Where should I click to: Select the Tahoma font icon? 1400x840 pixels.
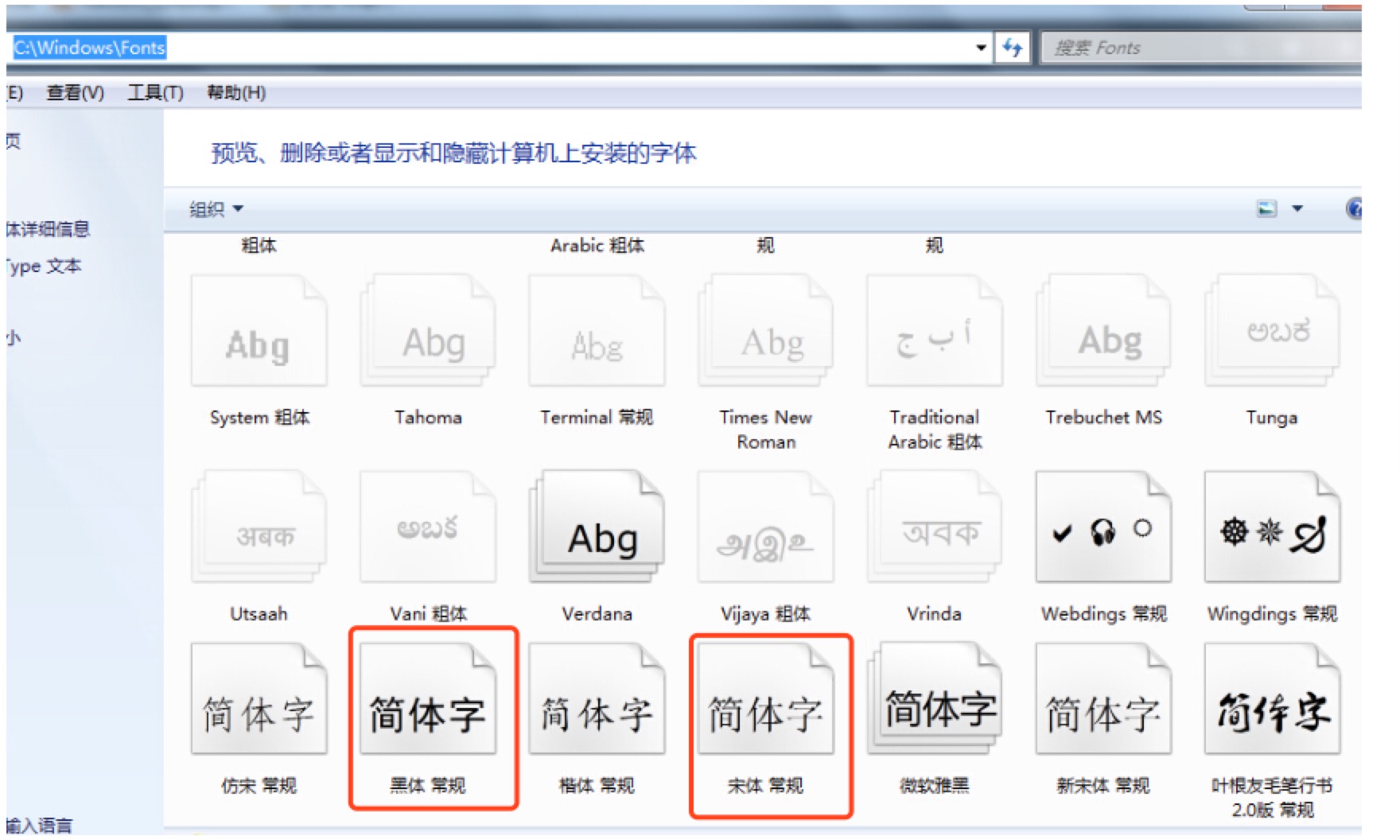click(x=428, y=330)
